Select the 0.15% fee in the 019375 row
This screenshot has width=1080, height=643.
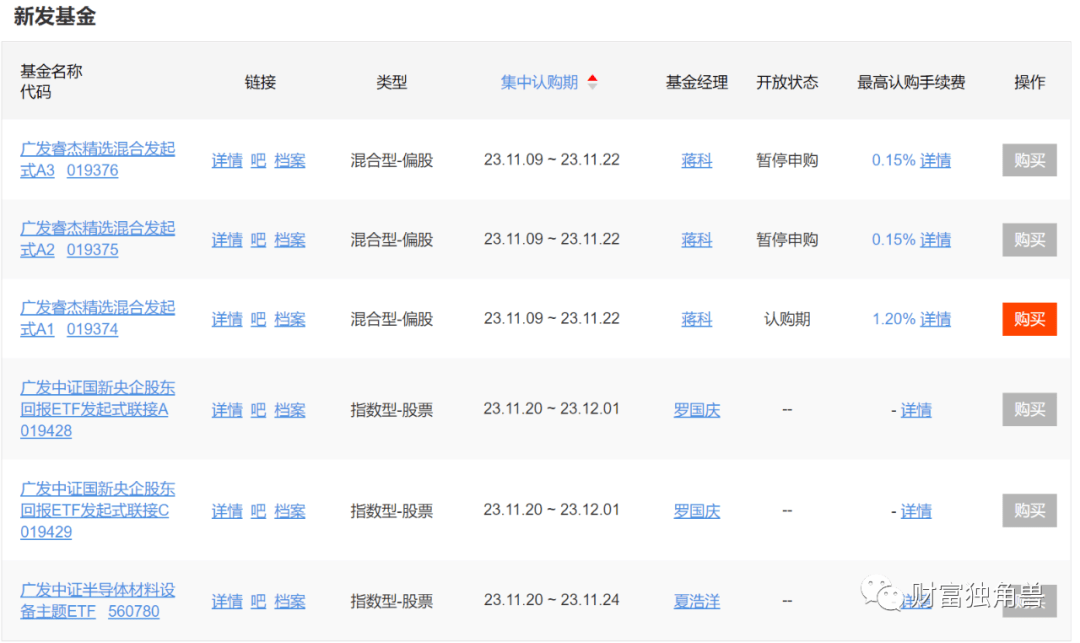(894, 240)
